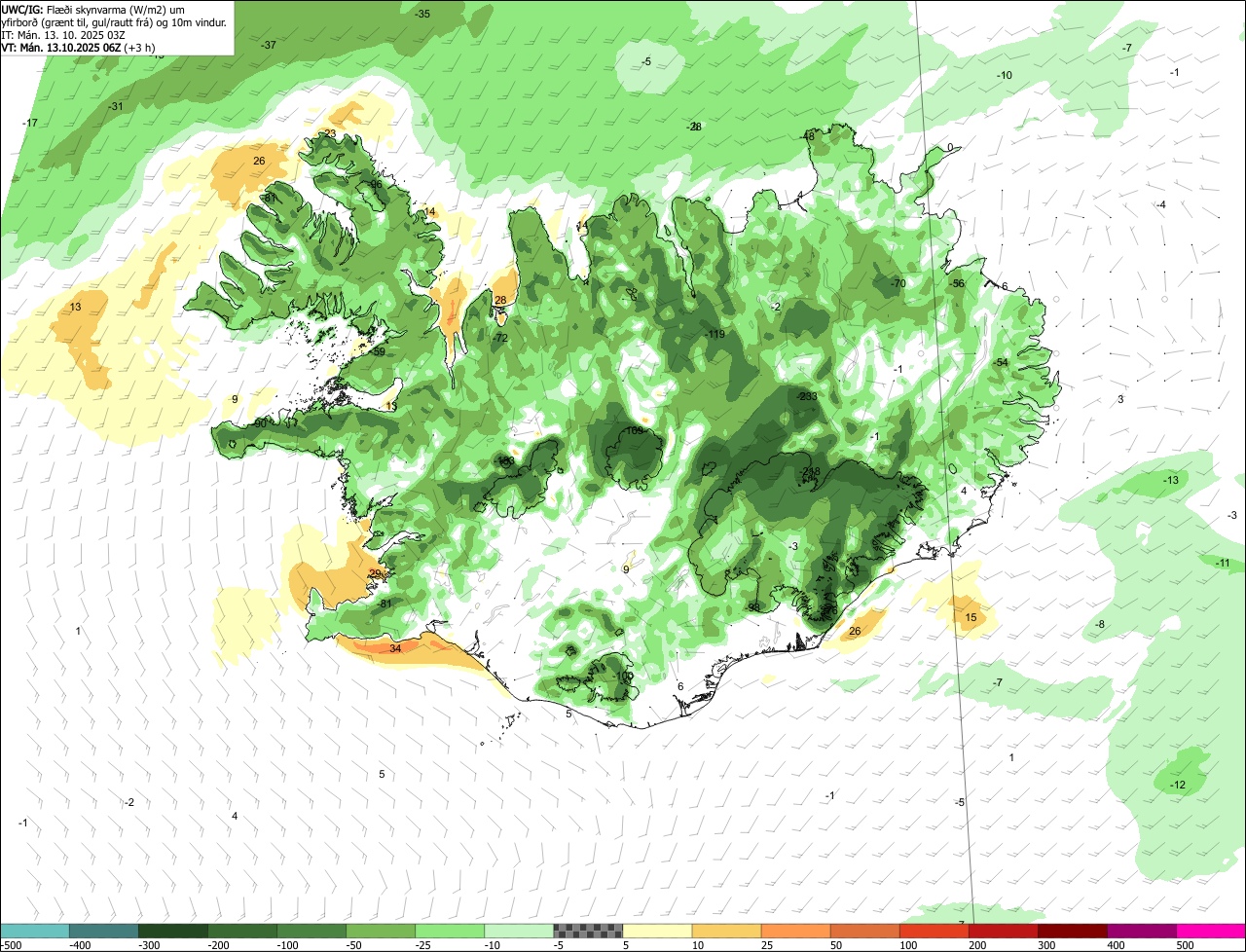Click the '-4' value at the right edge
The image size is (1246, 952).
click(x=1161, y=205)
